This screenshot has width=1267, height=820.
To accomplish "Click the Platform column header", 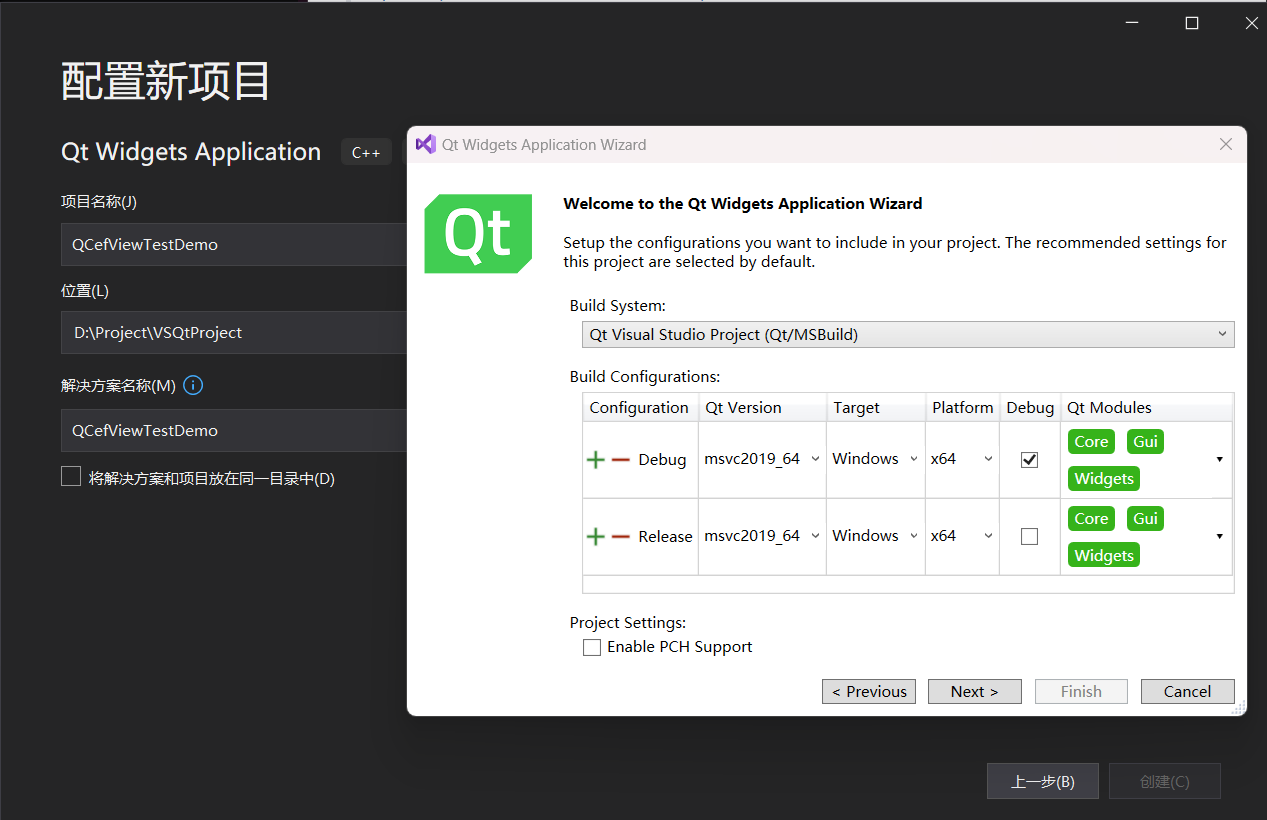I will coord(962,408).
